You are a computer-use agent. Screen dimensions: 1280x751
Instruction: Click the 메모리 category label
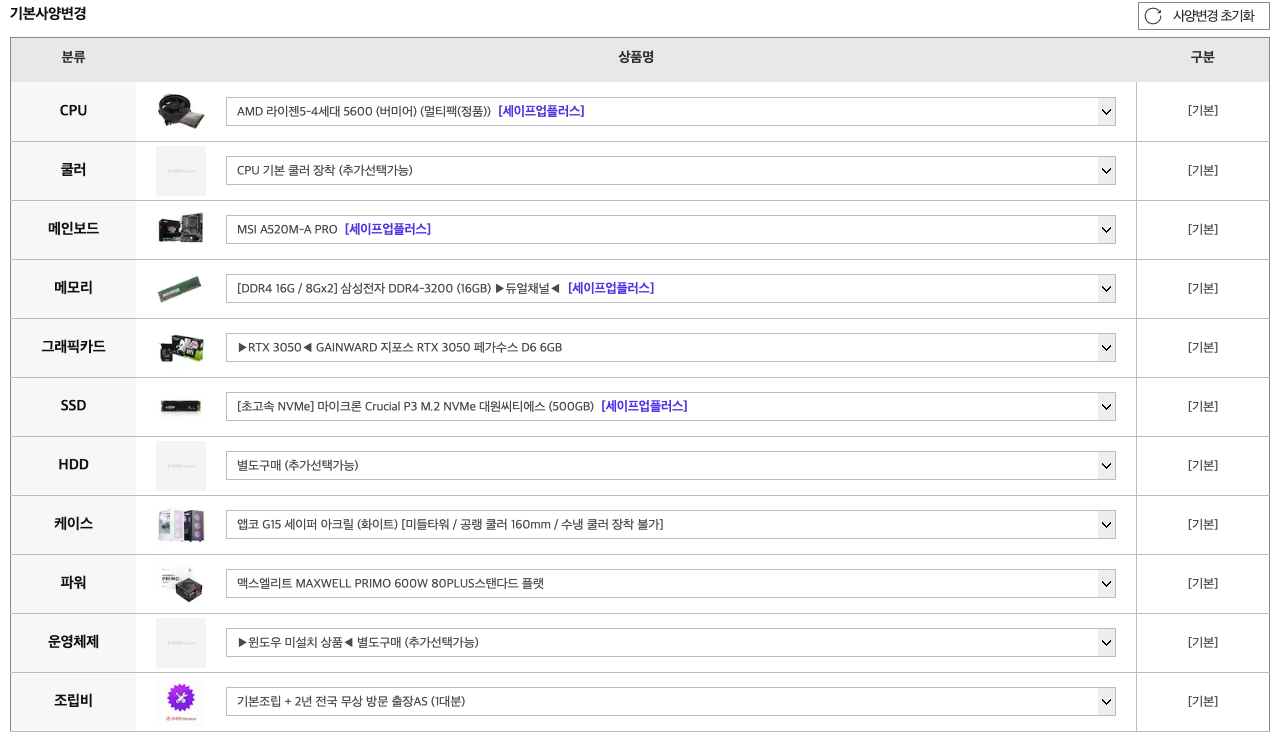tap(73, 288)
